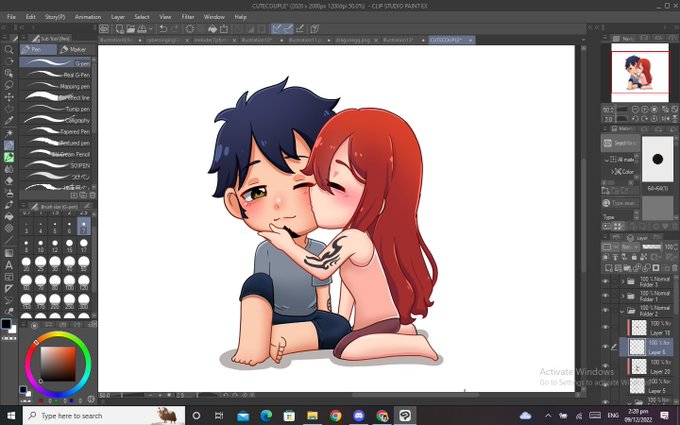Click the new raster layer icon
Image resolution: width=680 pixels, height=425 pixels.
609,268
